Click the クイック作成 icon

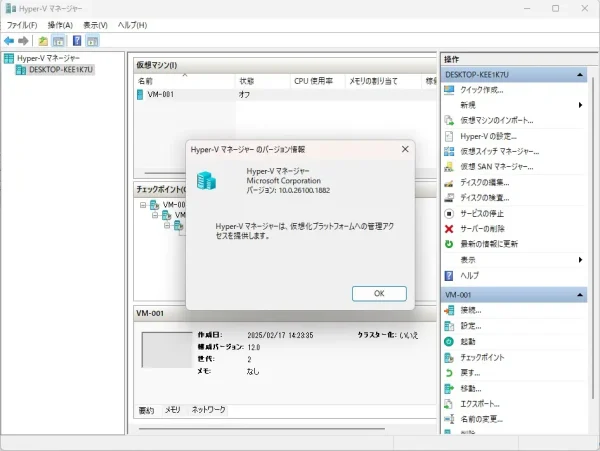coord(449,90)
